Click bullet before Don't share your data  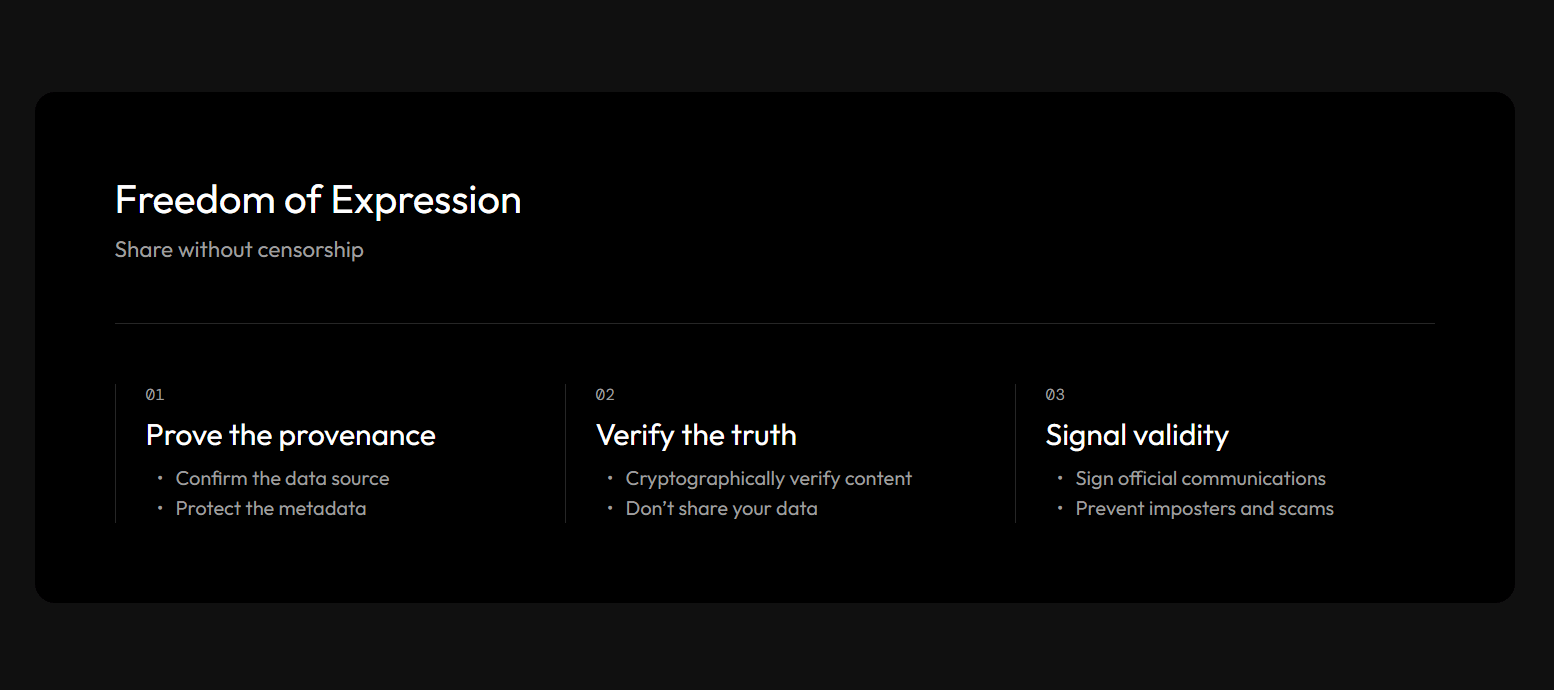[610, 509]
